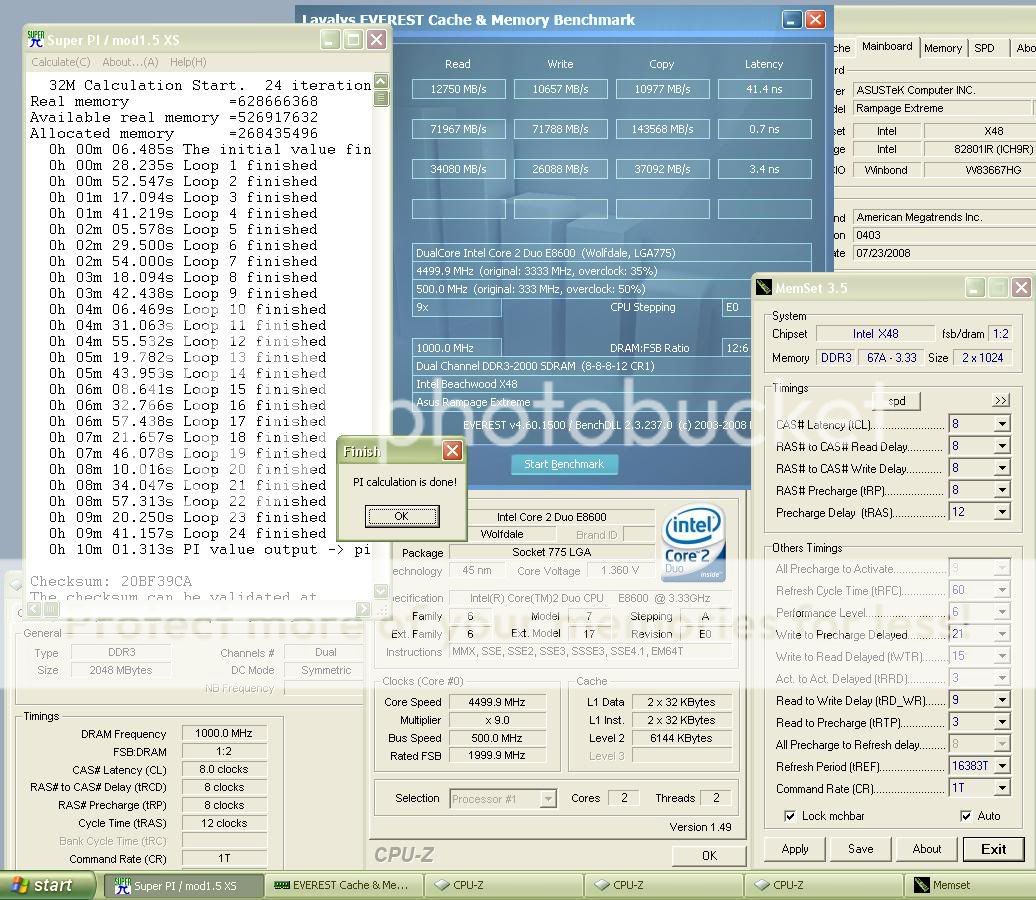The height and width of the screenshot is (900, 1036).
Task: Close the Finish dialog with X
Action: point(452,451)
